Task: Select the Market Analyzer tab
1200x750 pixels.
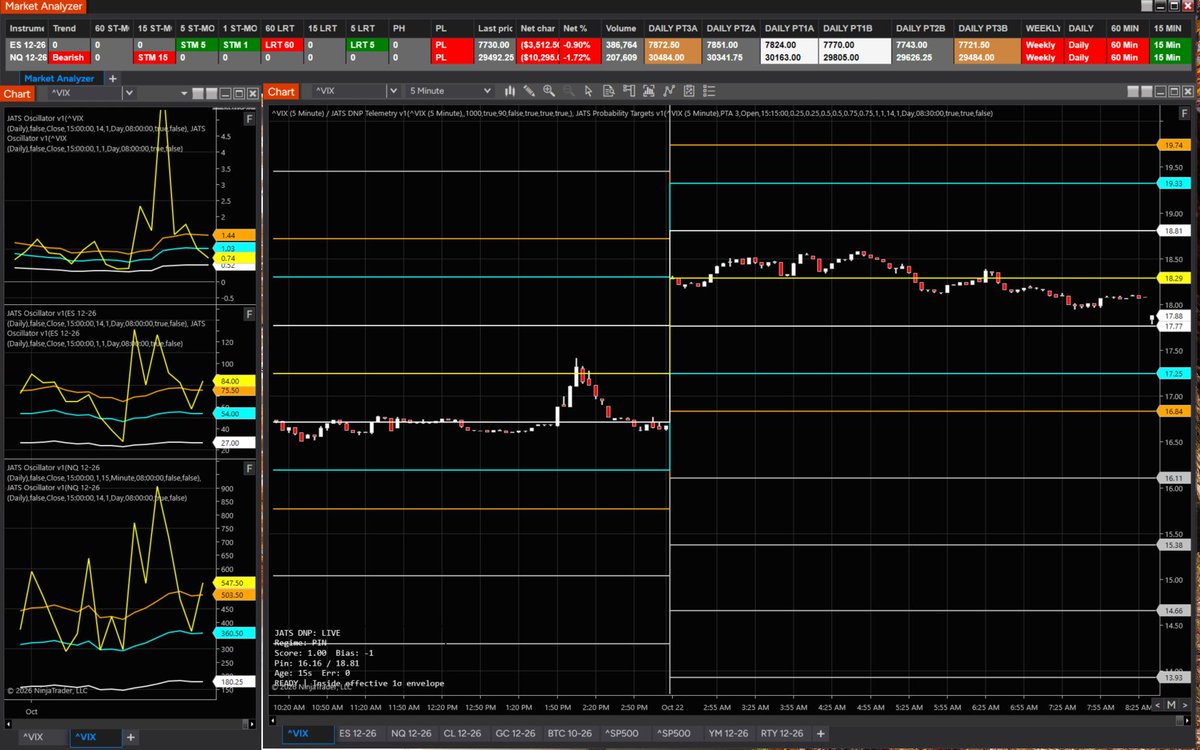Action: (x=60, y=77)
